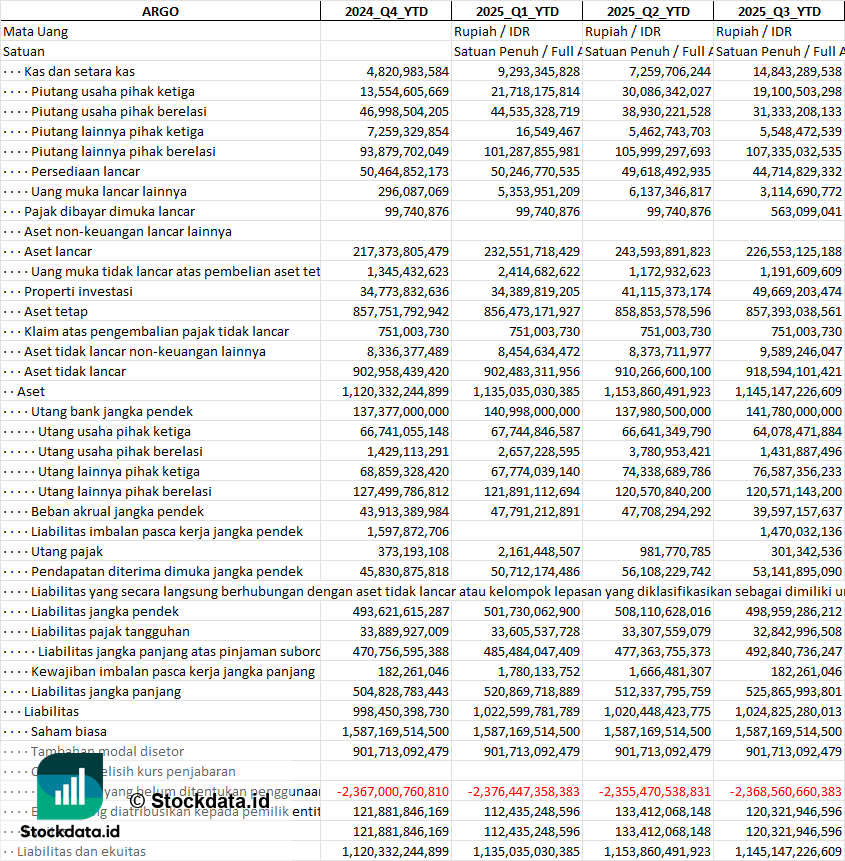Select Piutang lainnya pihak ketiga label

pos(117,132)
